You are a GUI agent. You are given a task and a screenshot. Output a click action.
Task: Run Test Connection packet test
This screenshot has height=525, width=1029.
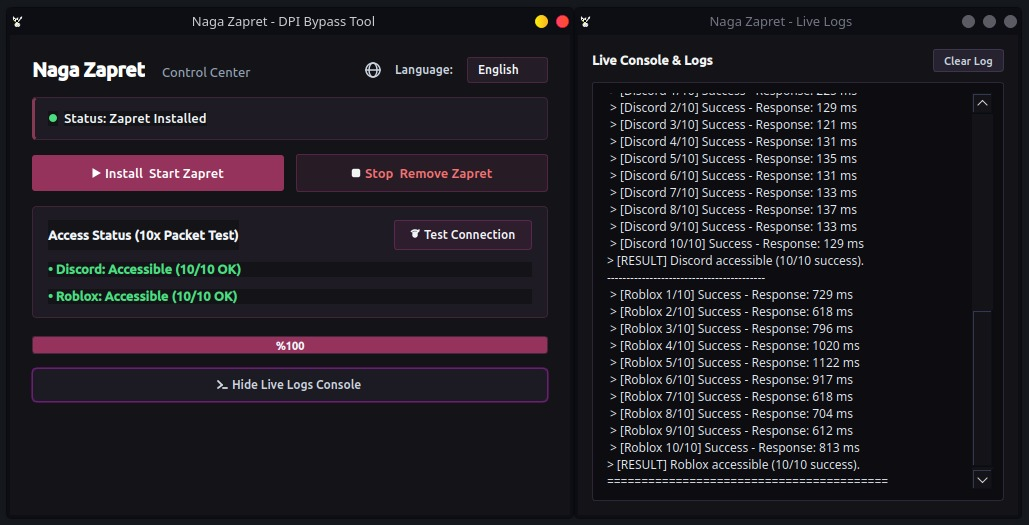tap(463, 234)
